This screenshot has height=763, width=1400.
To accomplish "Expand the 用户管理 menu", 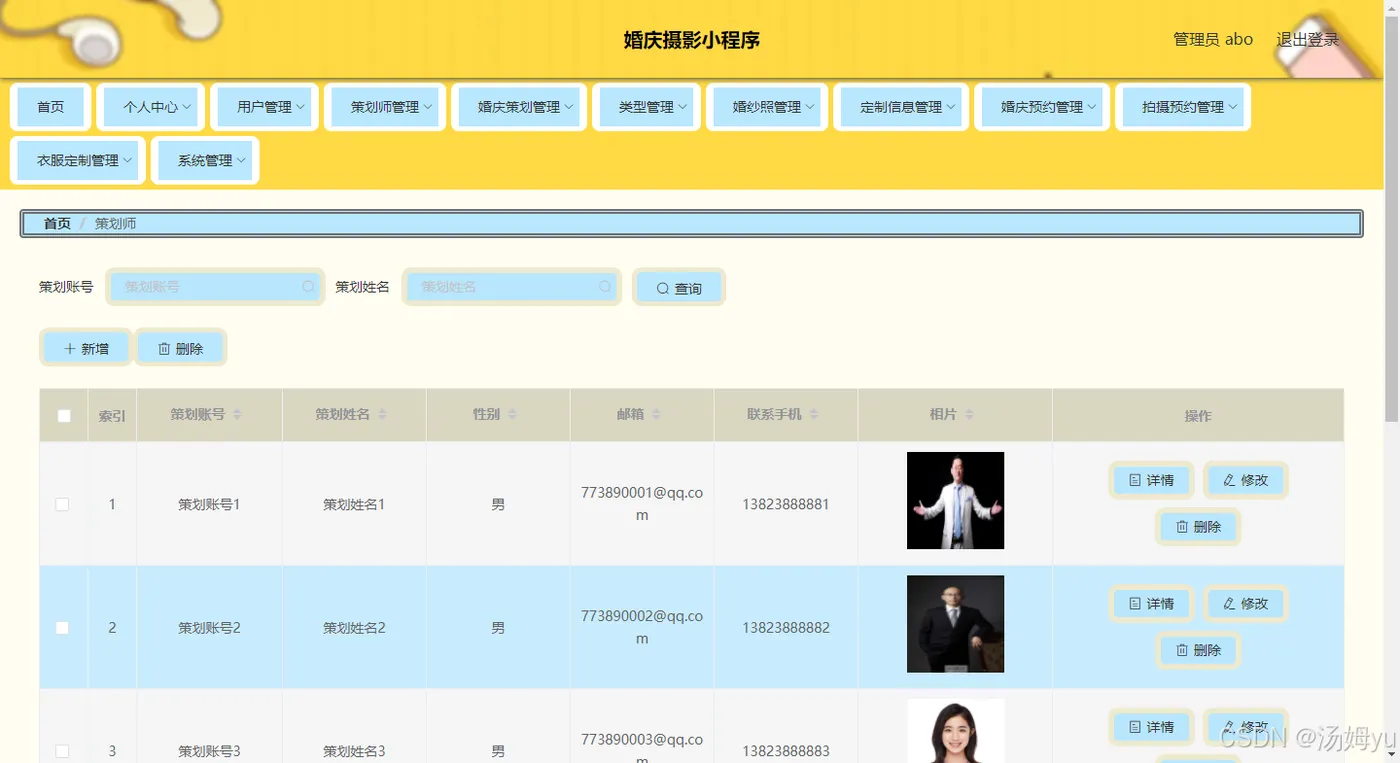I will 265,107.
